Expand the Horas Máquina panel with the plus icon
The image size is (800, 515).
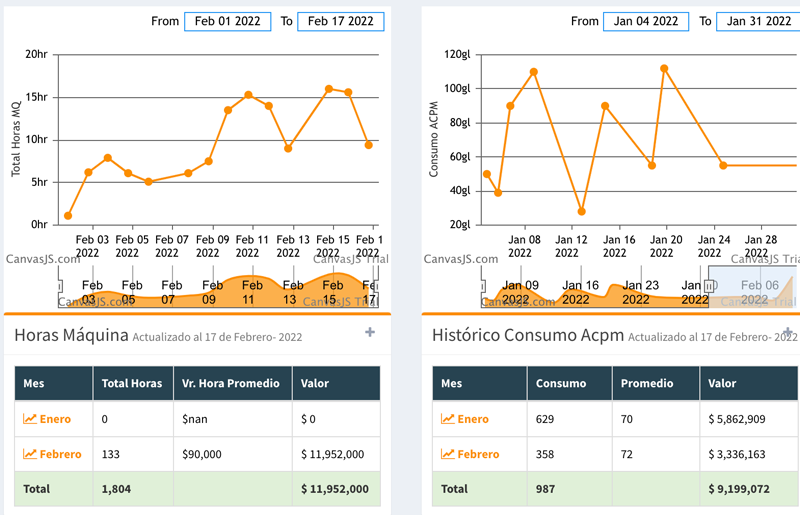coord(370,333)
